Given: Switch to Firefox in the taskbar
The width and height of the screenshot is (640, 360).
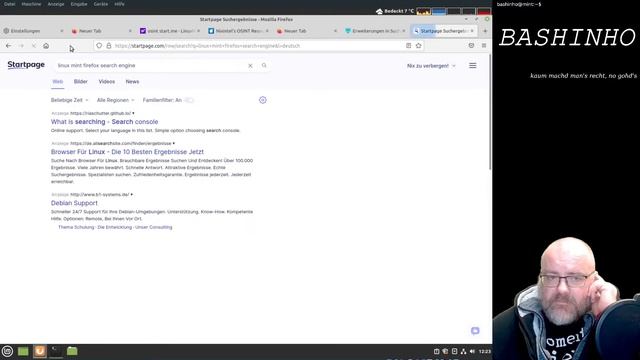Looking at the screenshot, I should pyautogui.click(x=40, y=351).
